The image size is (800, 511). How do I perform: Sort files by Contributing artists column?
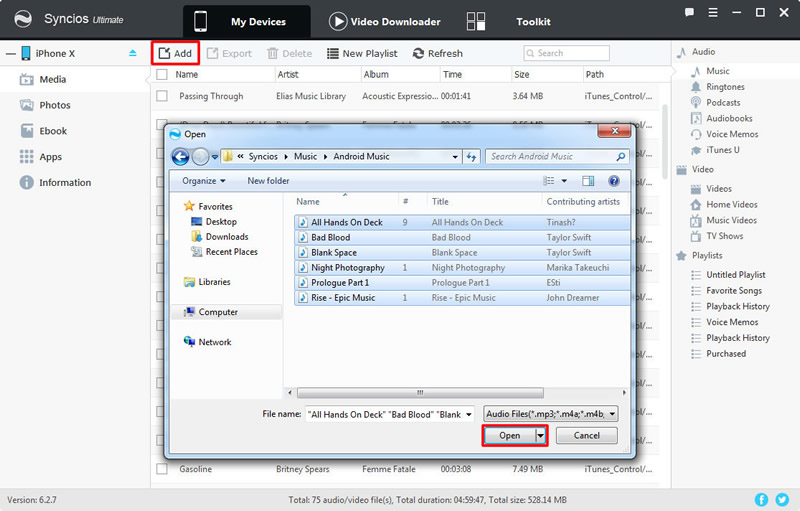[583, 202]
